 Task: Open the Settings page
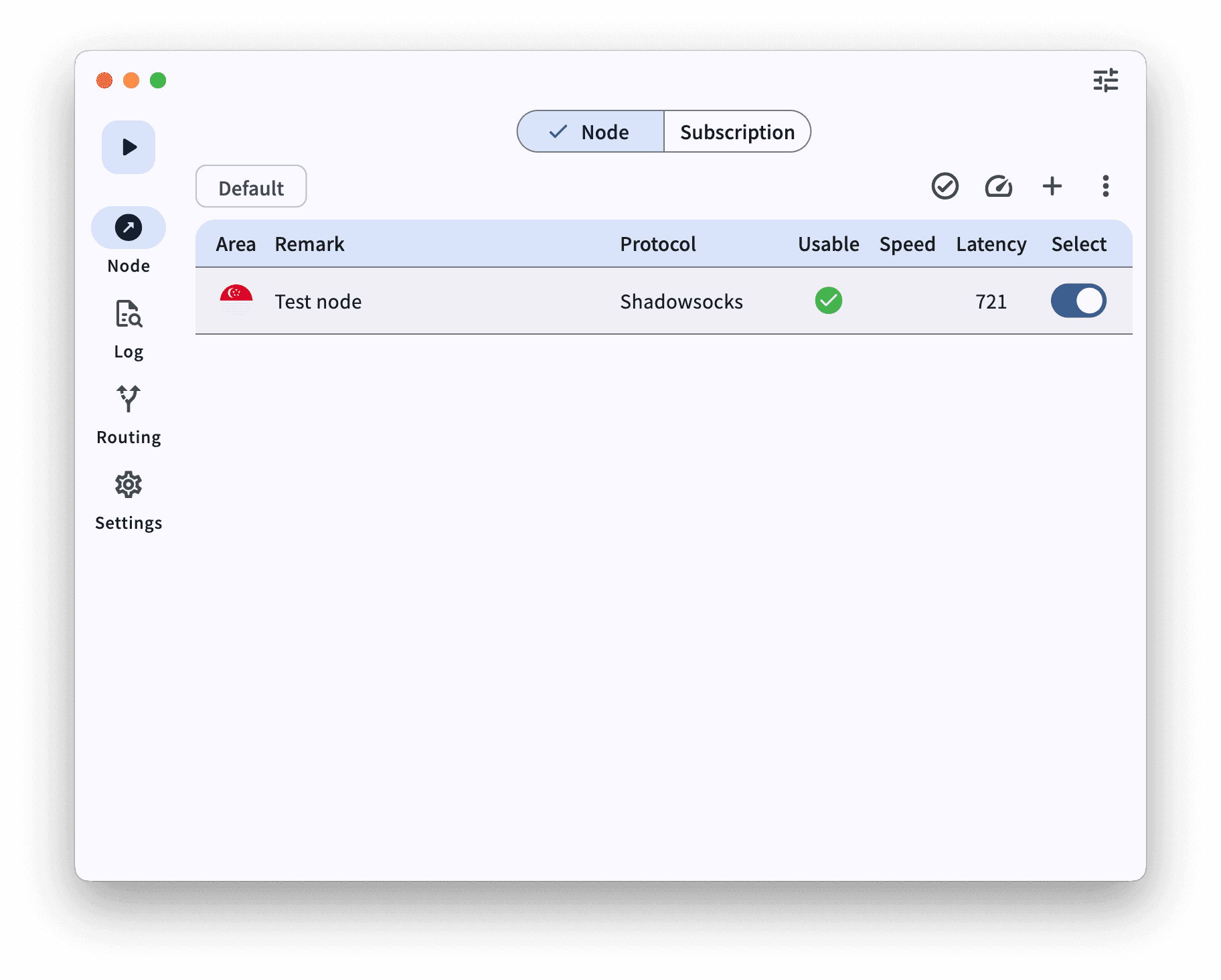pos(129,501)
